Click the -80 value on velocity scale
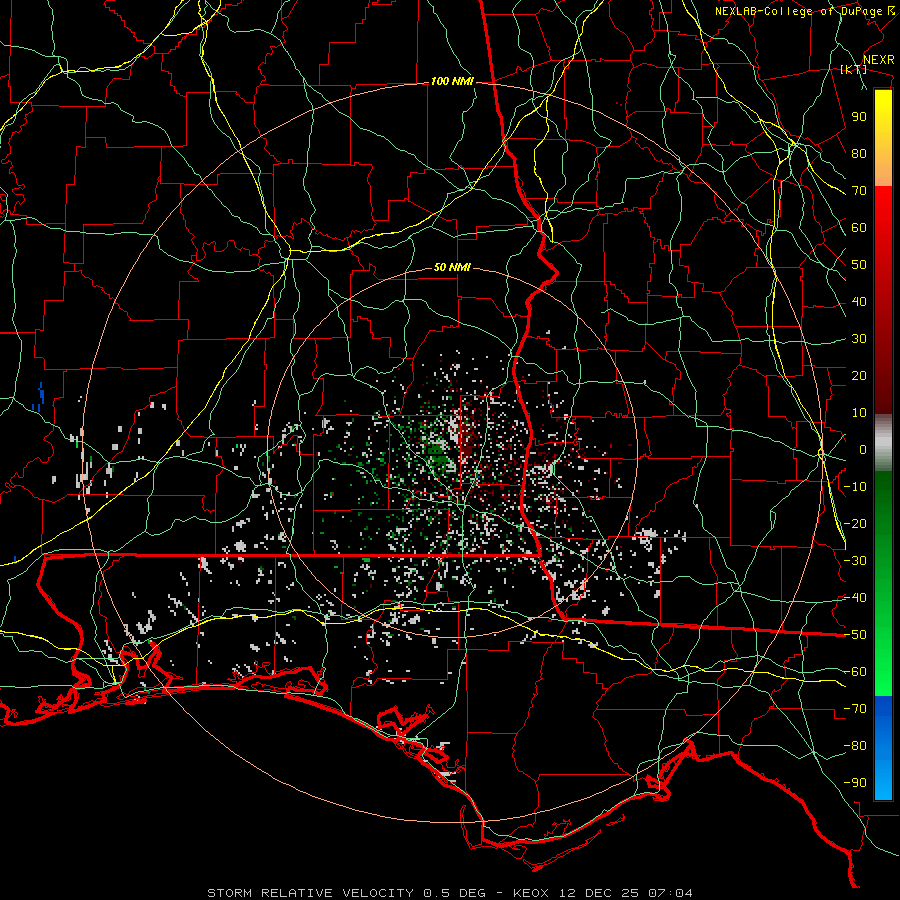The width and height of the screenshot is (900, 900). [855, 746]
